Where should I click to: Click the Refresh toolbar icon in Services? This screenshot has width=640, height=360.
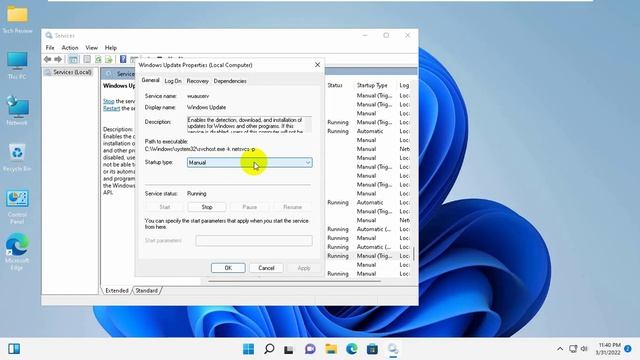click(x=98, y=60)
